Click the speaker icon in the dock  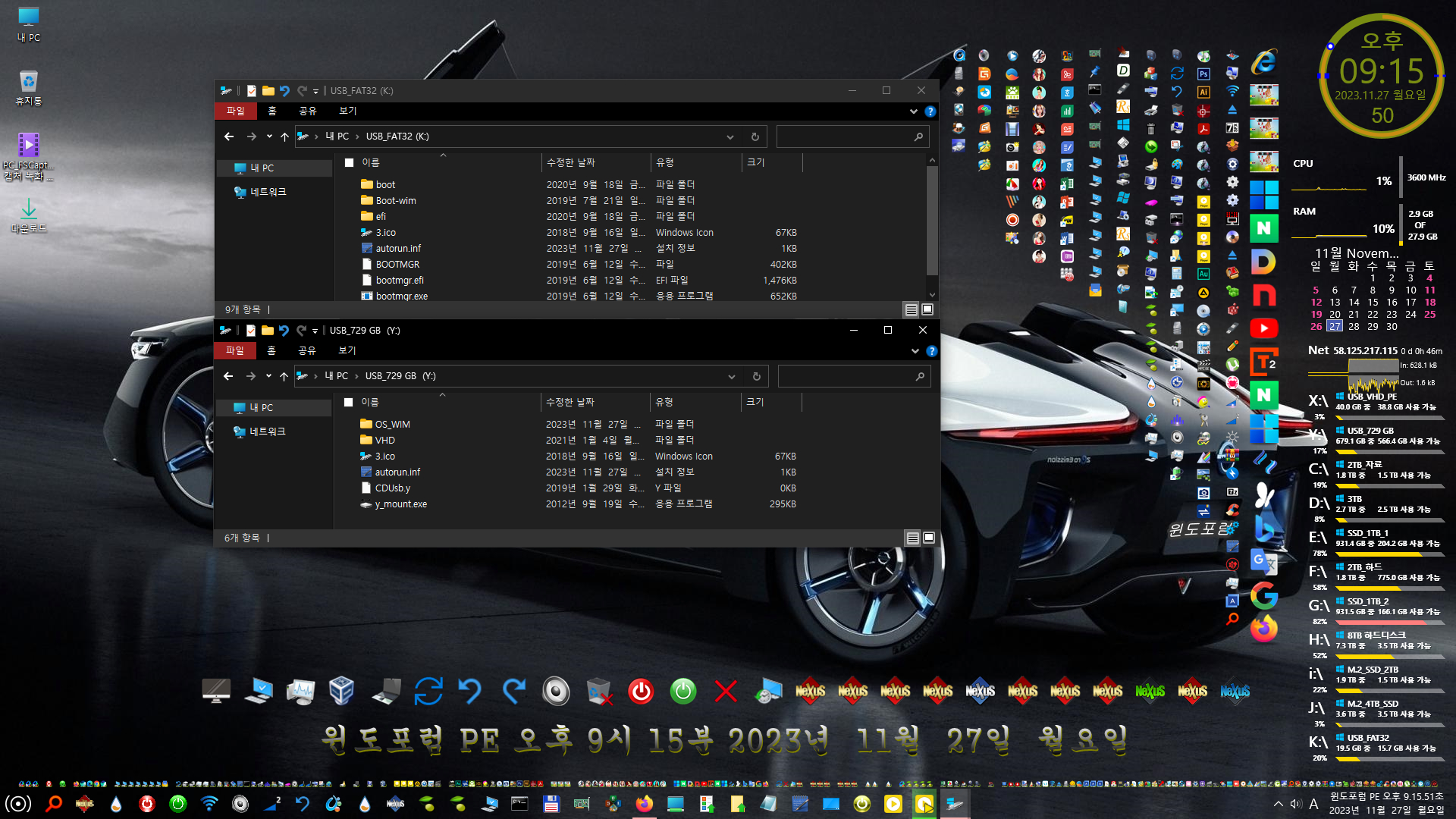[556, 691]
